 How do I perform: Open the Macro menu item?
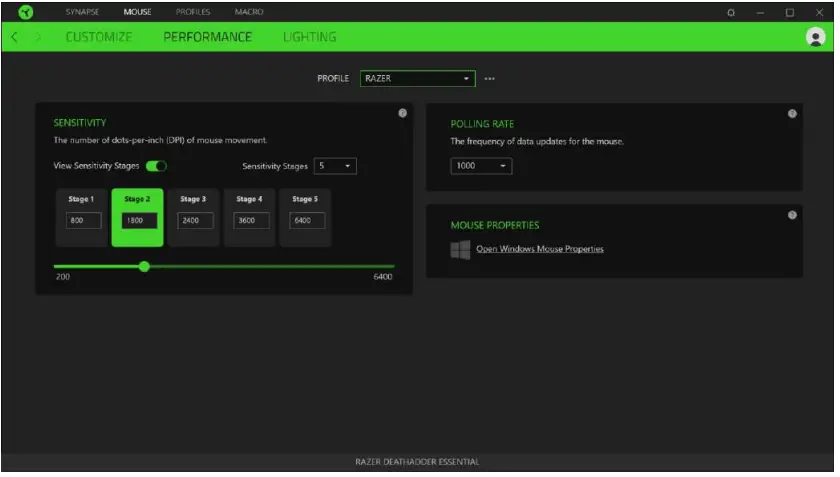[x=248, y=12]
